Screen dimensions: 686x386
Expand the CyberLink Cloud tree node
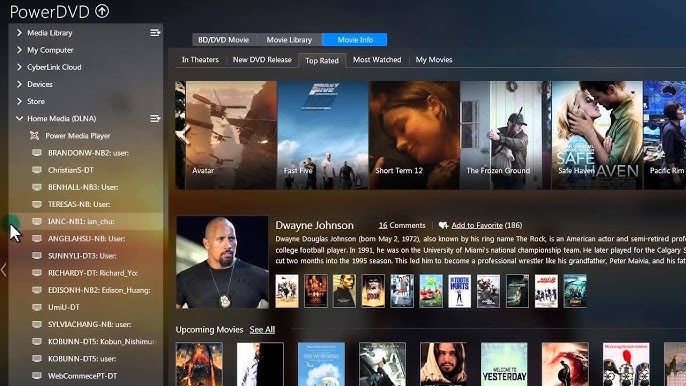[19, 67]
